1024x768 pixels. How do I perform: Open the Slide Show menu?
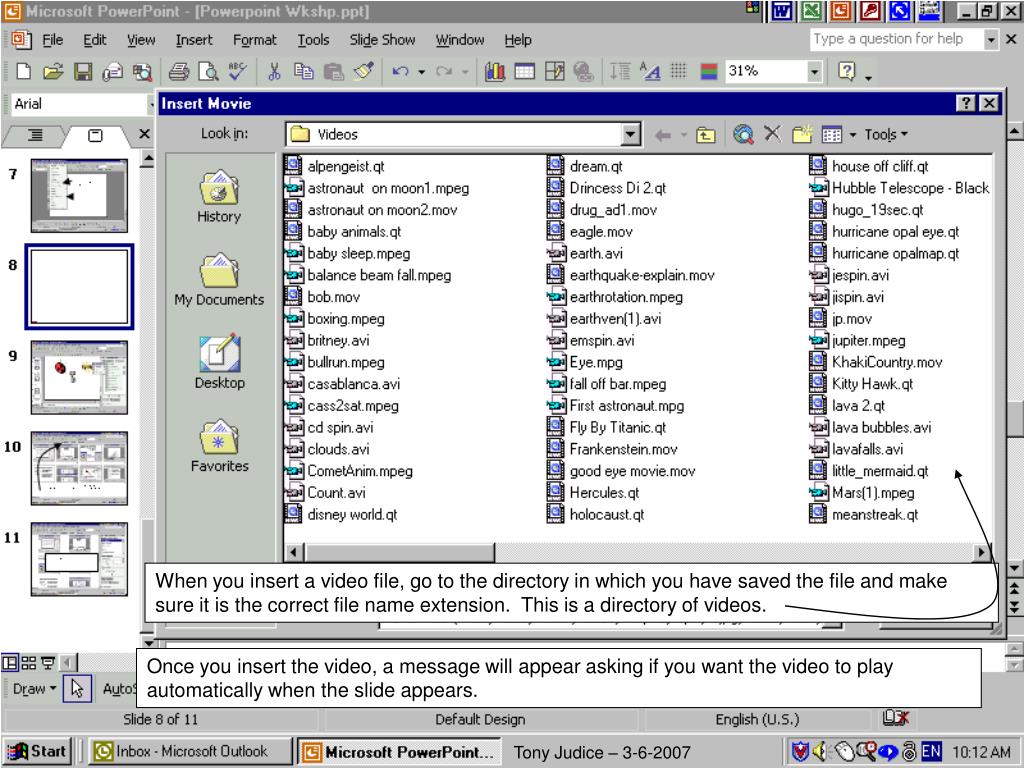[x=382, y=40]
